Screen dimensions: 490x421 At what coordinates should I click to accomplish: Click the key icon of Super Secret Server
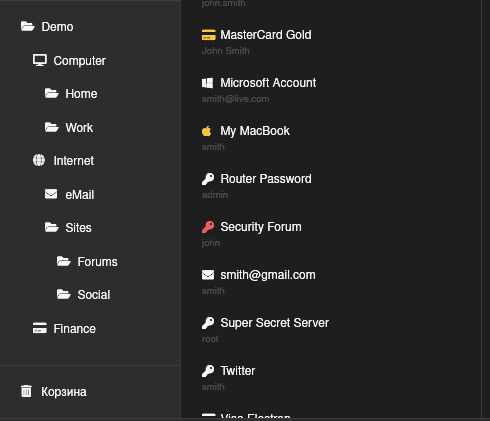tap(208, 323)
